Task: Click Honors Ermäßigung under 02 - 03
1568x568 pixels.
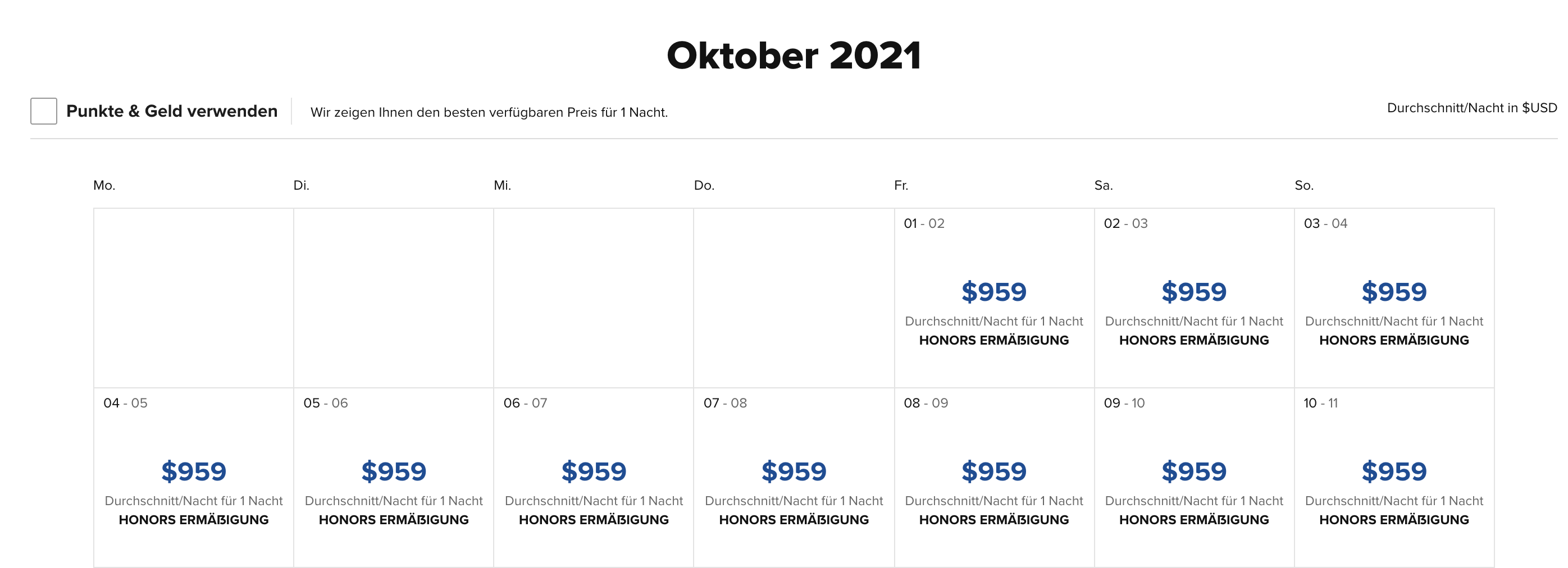Action: click(x=1193, y=341)
